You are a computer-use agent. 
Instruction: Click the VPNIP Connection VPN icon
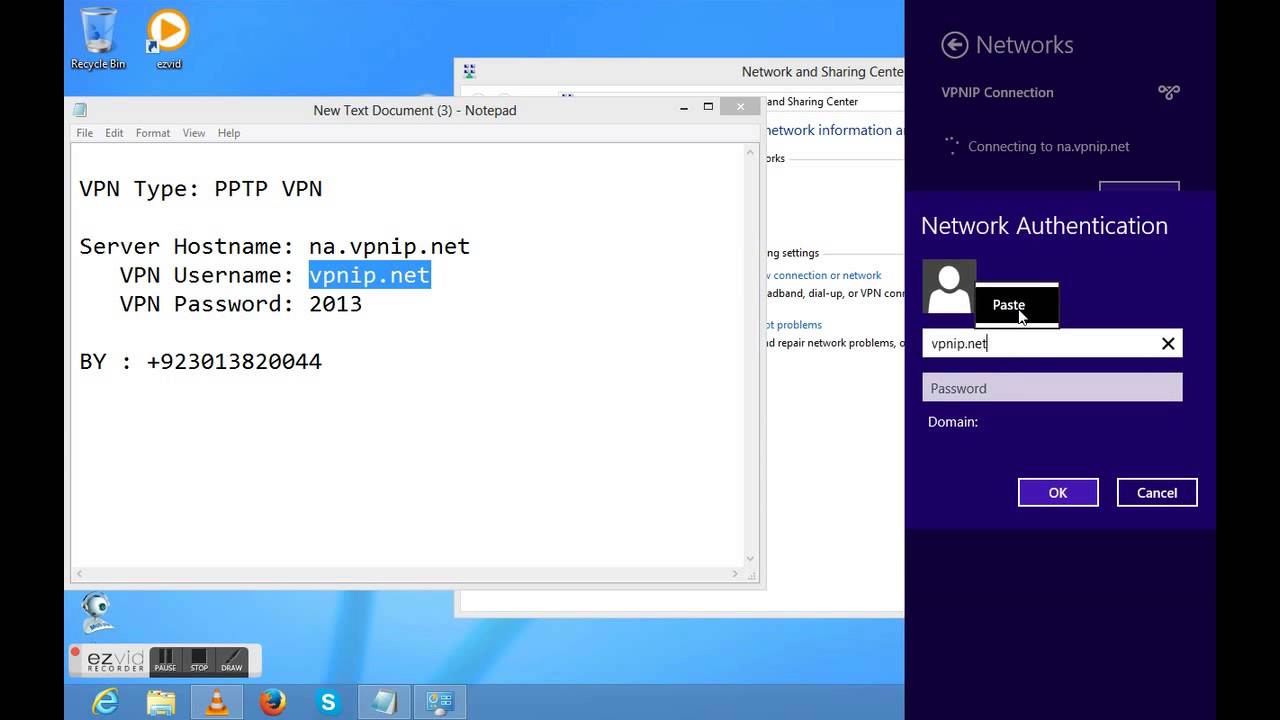[x=1169, y=92]
